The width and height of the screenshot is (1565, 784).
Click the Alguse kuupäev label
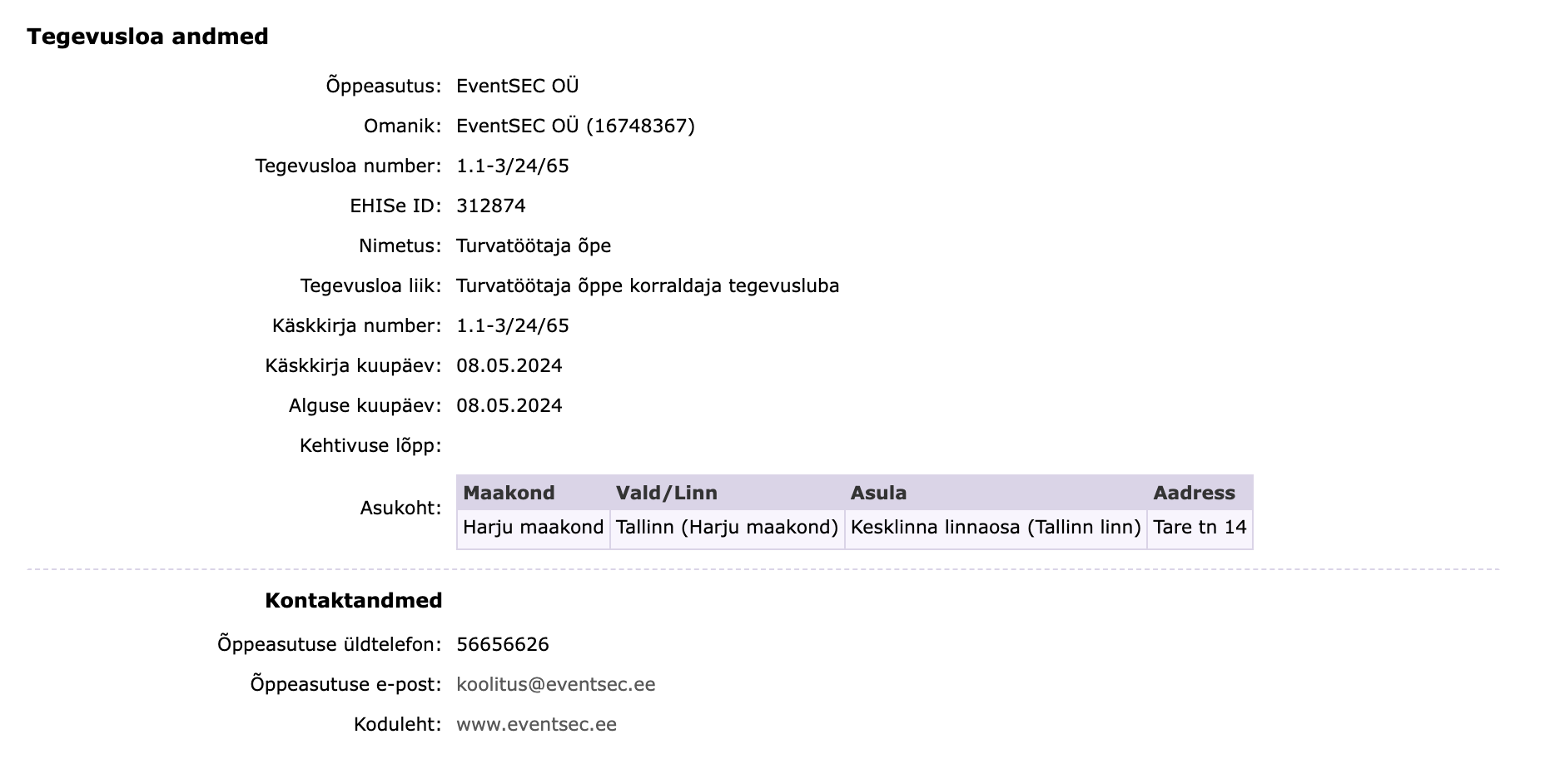coord(365,405)
